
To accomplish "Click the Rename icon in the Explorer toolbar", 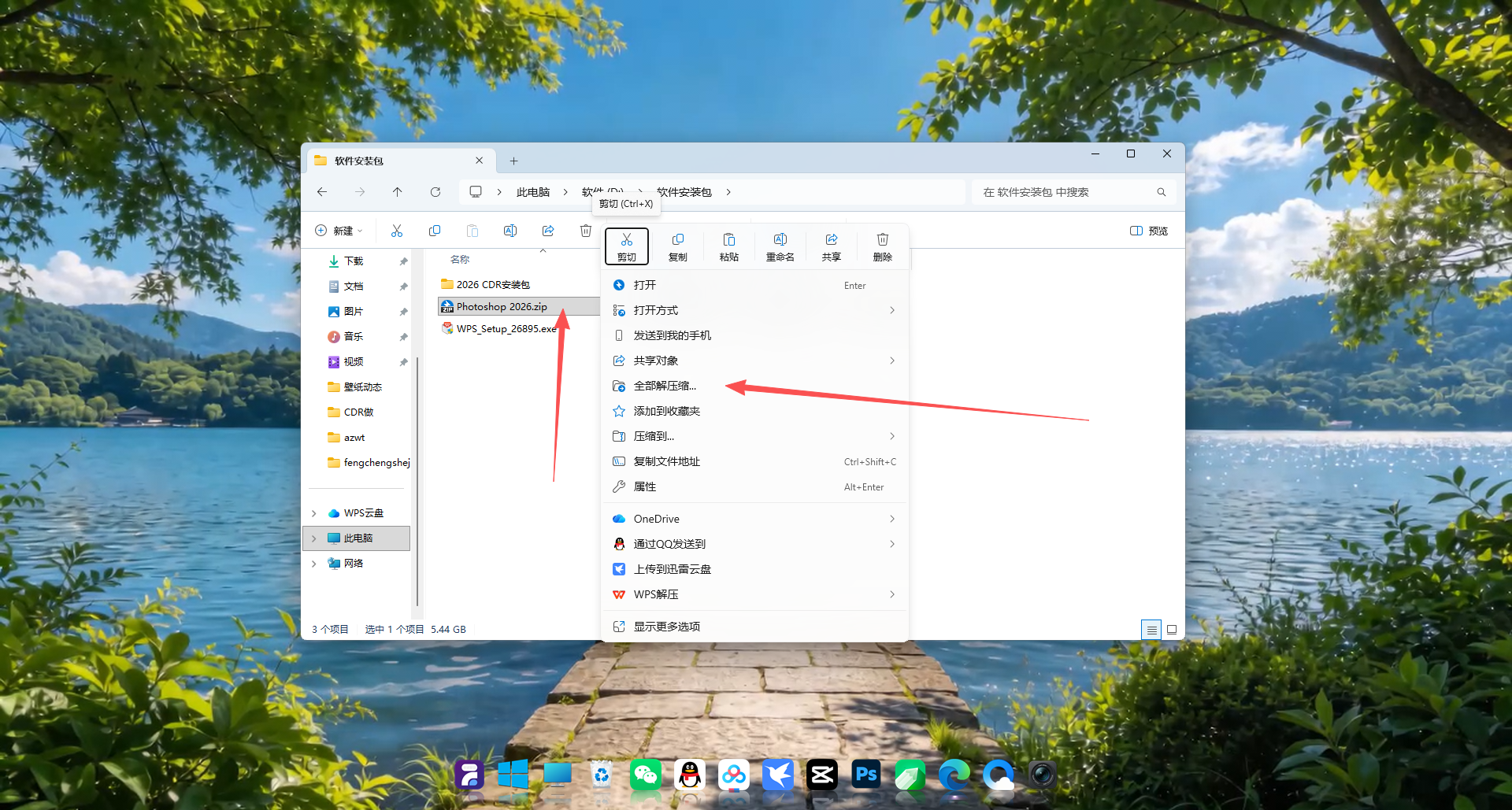I will 510,231.
